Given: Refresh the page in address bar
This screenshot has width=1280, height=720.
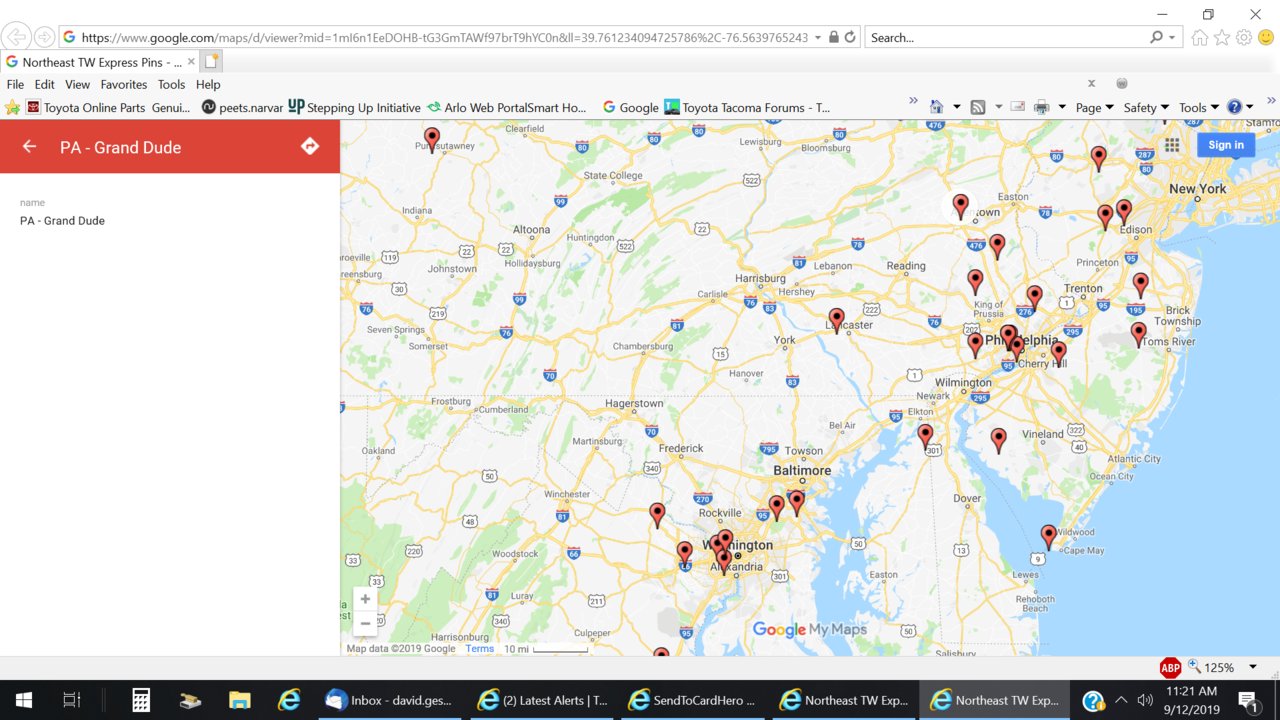Looking at the screenshot, I should [850, 37].
